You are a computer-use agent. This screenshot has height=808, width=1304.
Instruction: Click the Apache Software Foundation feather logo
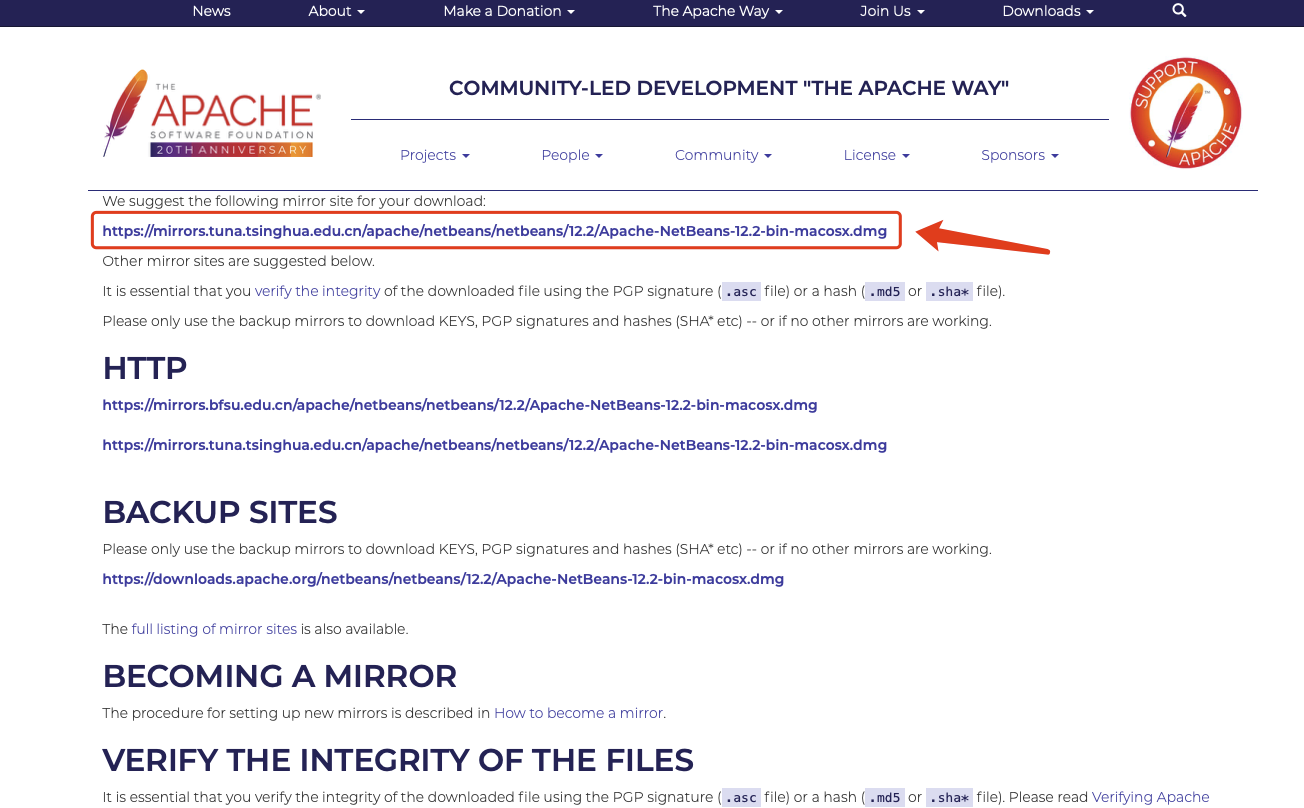pyautogui.click(x=212, y=114)
